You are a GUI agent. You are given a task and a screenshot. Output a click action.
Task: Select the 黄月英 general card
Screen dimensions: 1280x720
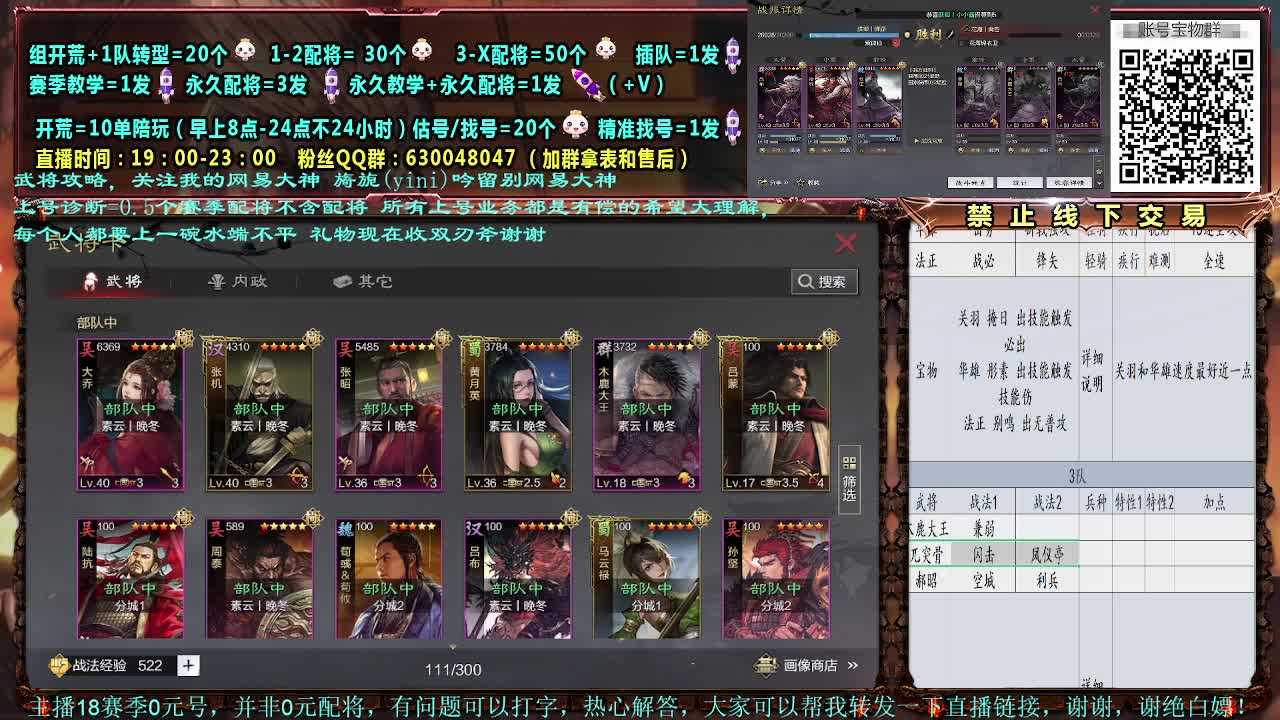click(517, 414)
